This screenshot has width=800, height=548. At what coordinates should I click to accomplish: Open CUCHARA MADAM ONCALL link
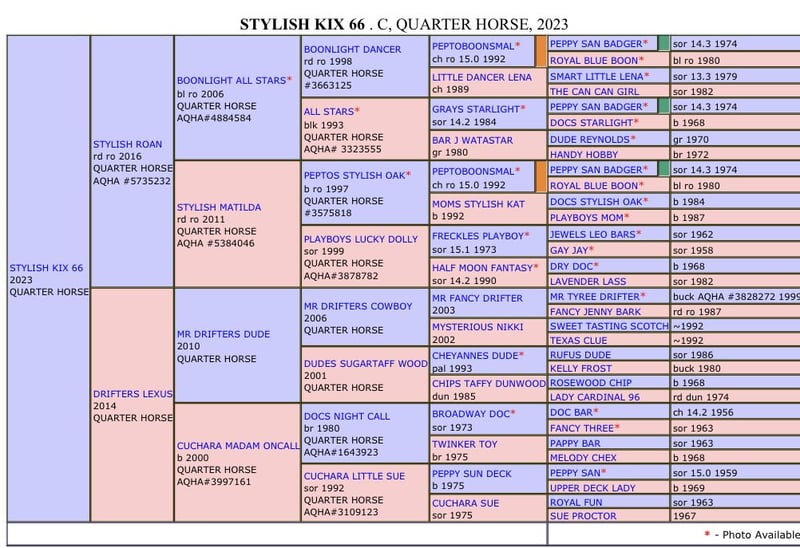pos(238,446)
